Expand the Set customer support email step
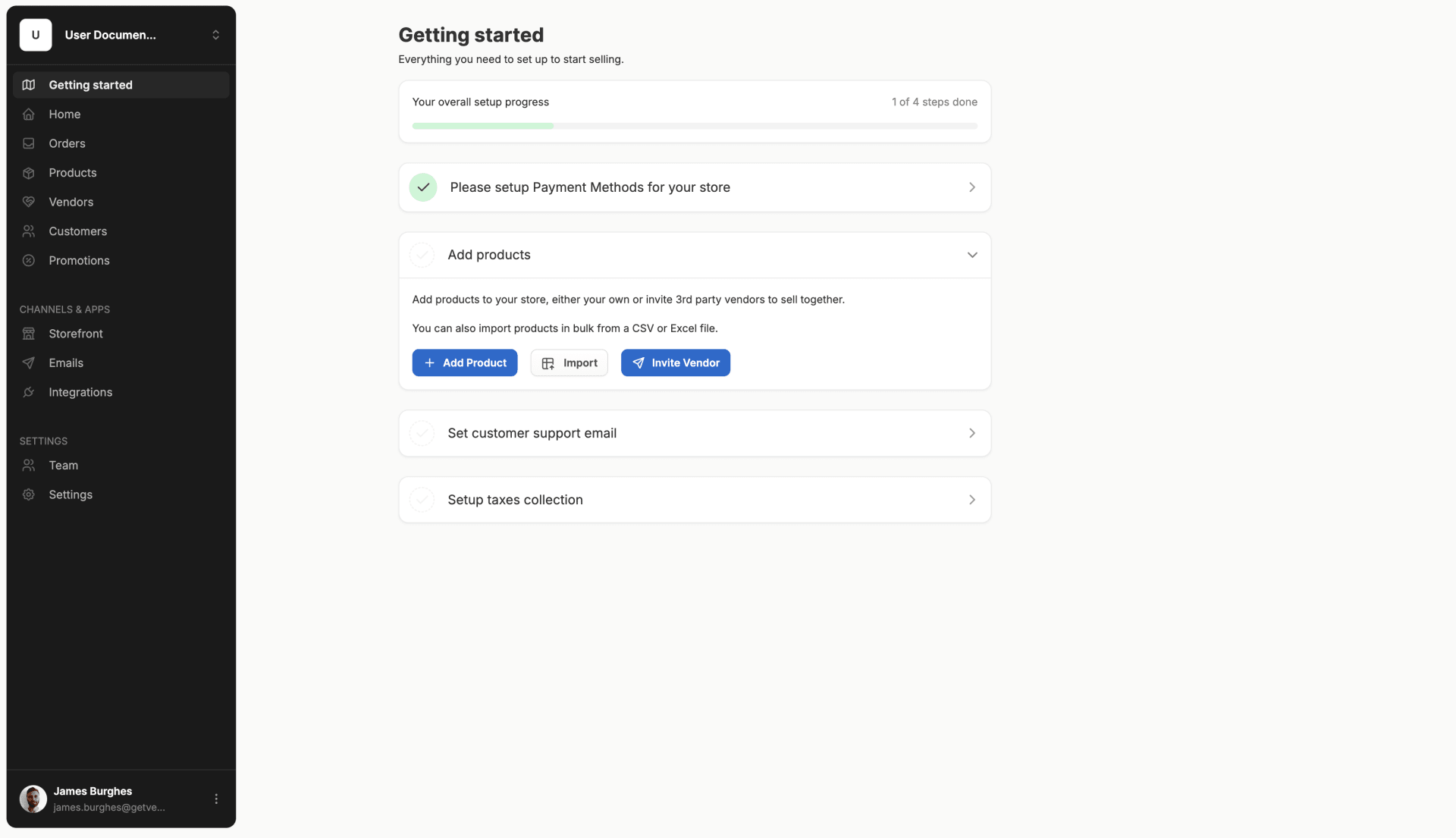Screen dimensions: 1456x838 [695, 433]
